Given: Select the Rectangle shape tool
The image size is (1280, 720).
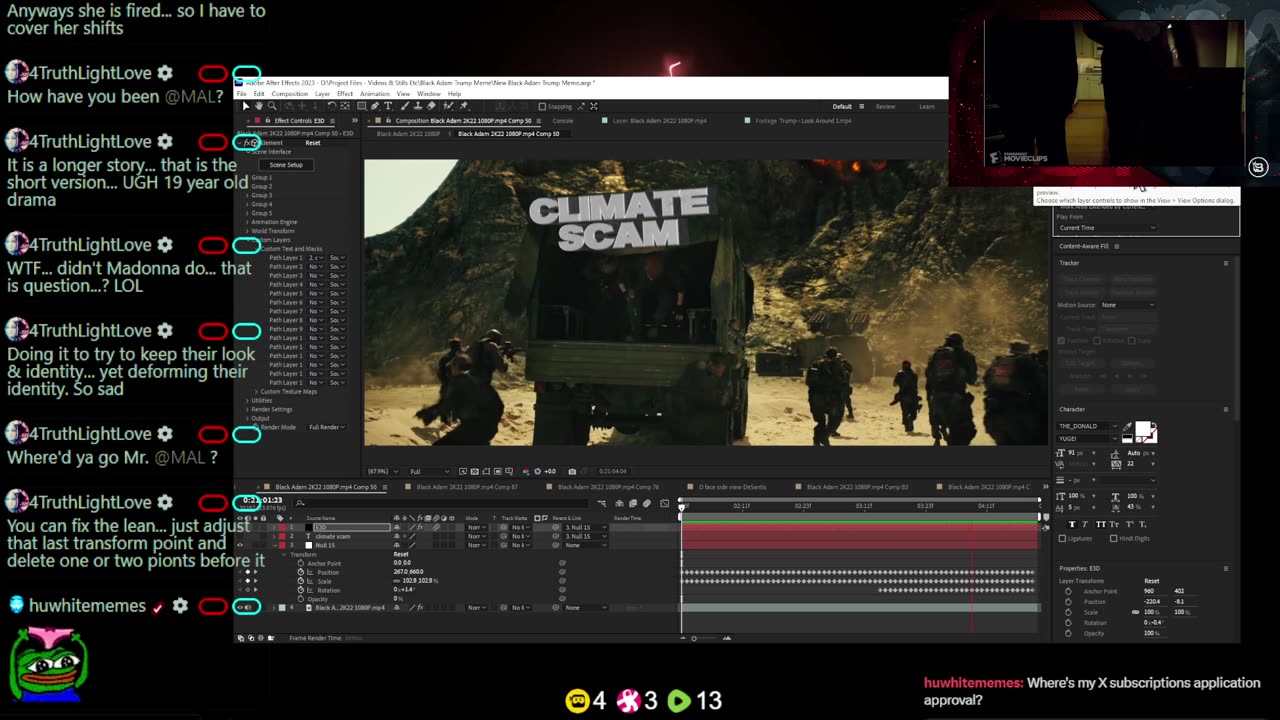Looking at the screenshot, I should coord(362,106).
